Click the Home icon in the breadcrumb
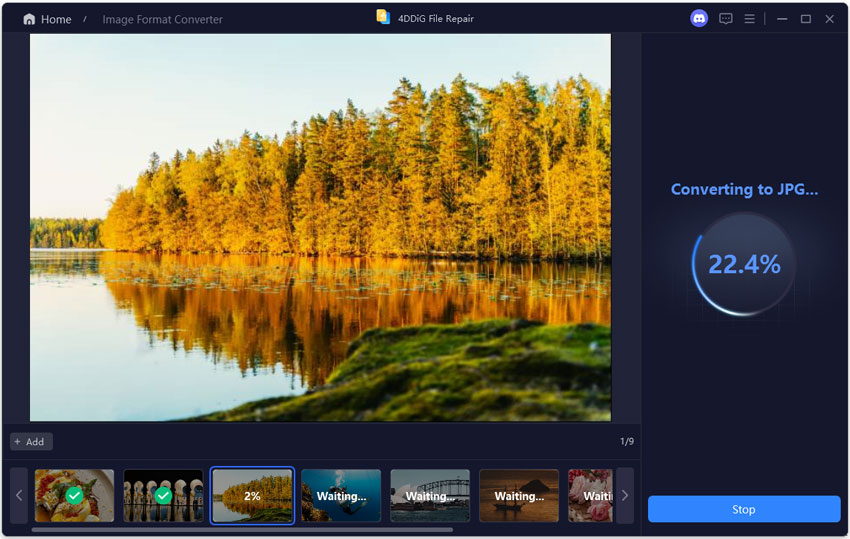 pos(29,20)
